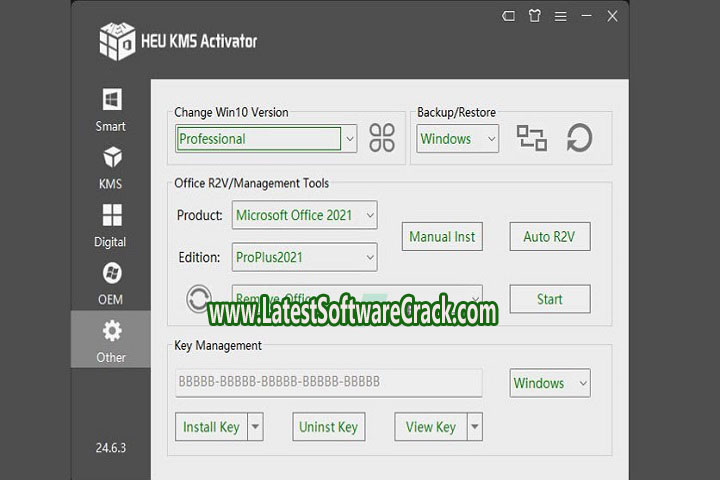Click the backup icon next to Windows dropdown
Screen dimensions: 720x480
click(x=531, y=138)
